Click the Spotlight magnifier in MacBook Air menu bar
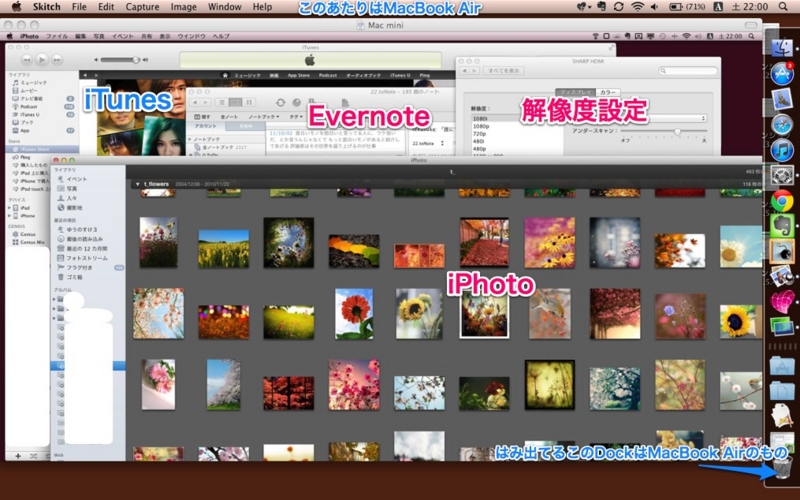Screen dimensions: 800x500 click(783, 7)
